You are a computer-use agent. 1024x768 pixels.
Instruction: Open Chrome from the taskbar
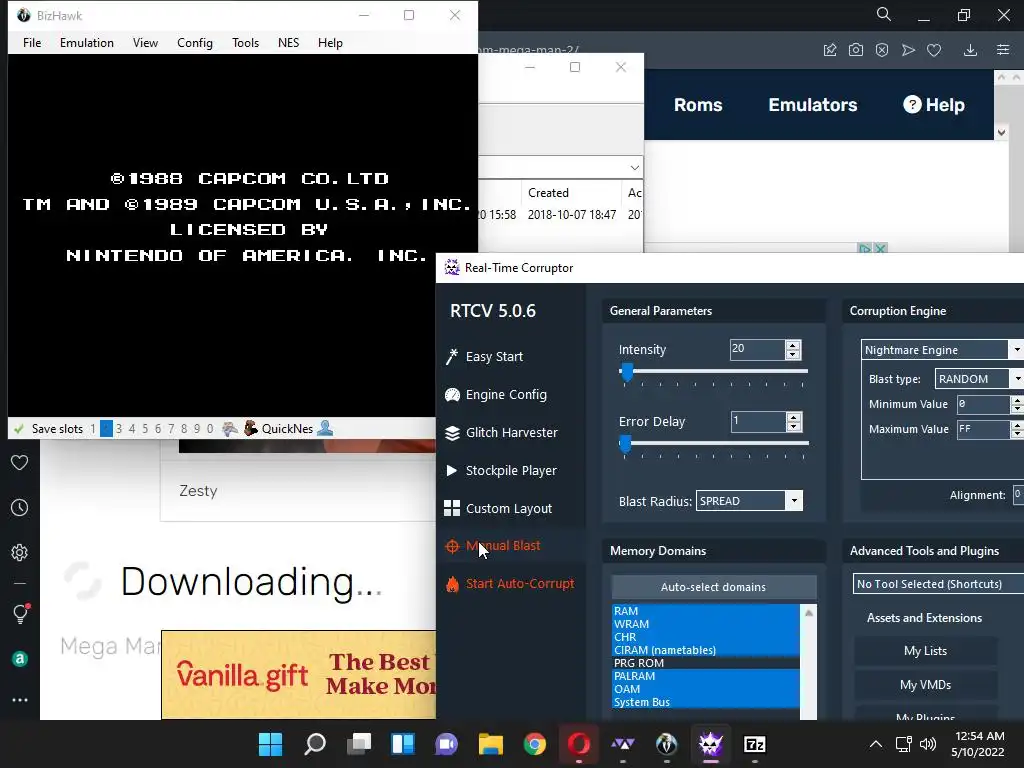click(x=535, y=744)
